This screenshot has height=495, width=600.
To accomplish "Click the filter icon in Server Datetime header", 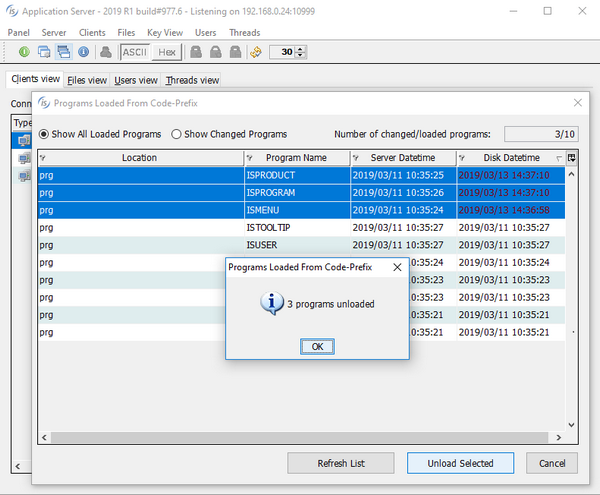I will pos(356,158).
